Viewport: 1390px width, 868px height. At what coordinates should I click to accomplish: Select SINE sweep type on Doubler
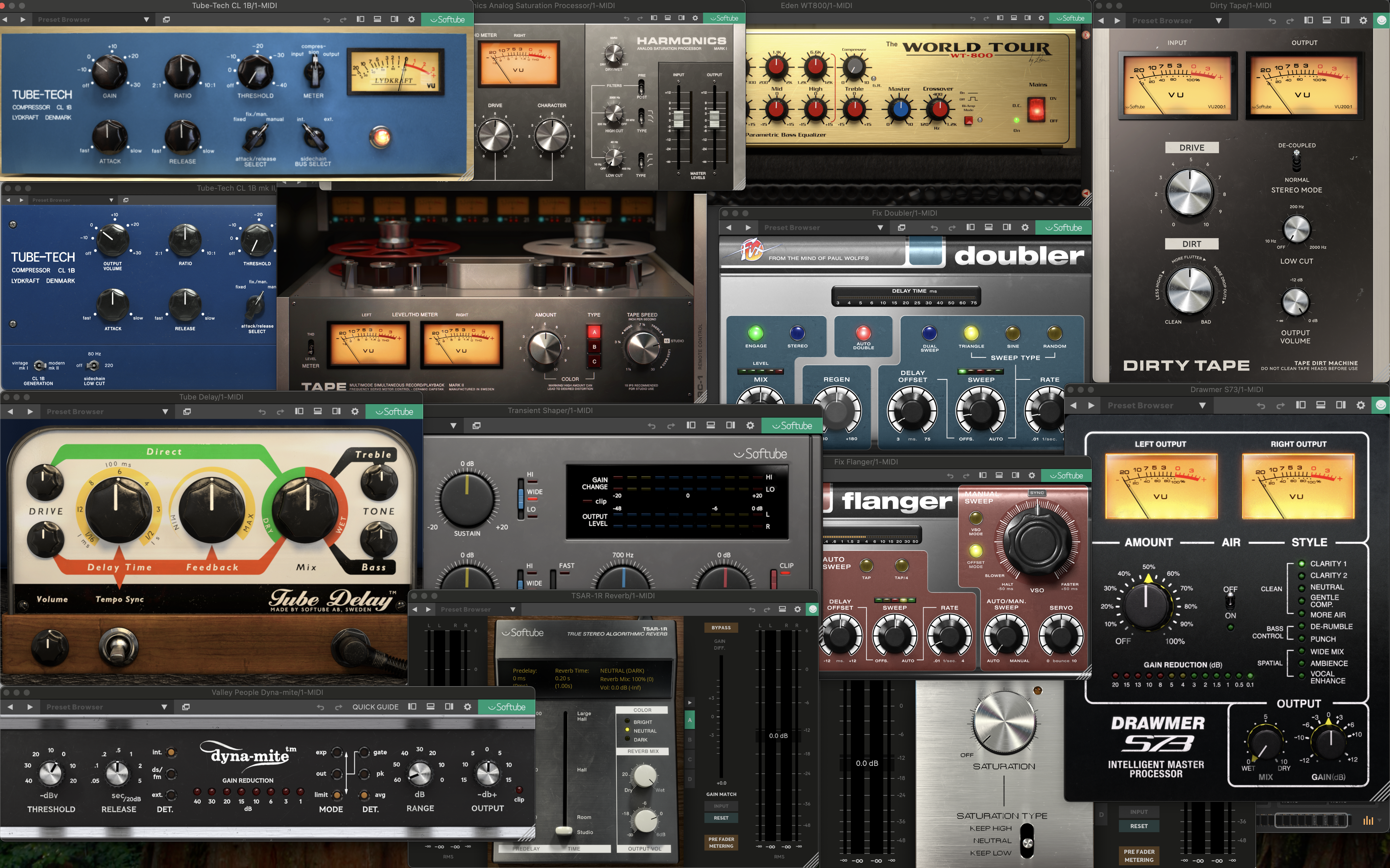coord(1013,333)
